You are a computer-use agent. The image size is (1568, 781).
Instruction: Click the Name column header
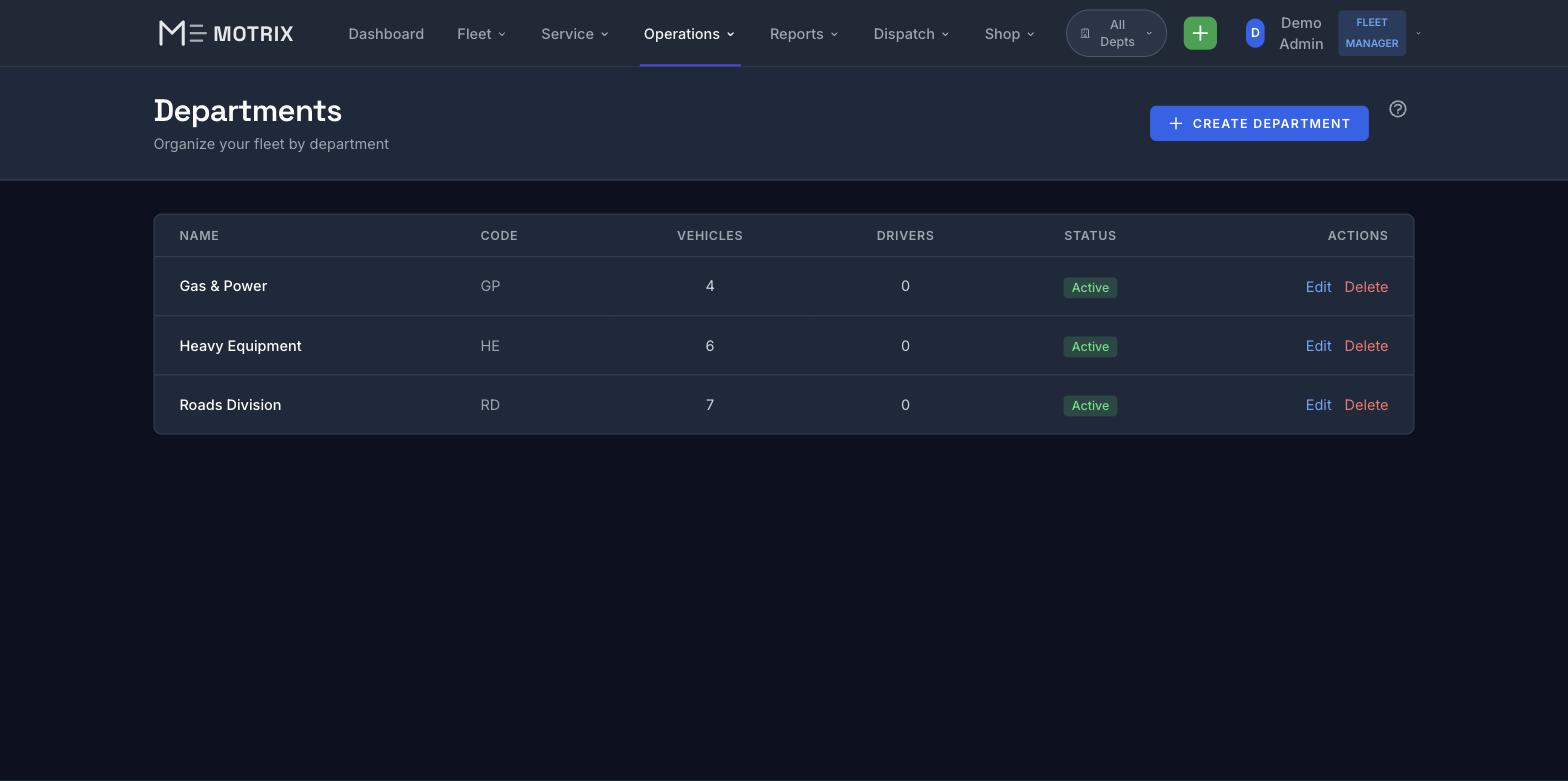click(199, 236)
